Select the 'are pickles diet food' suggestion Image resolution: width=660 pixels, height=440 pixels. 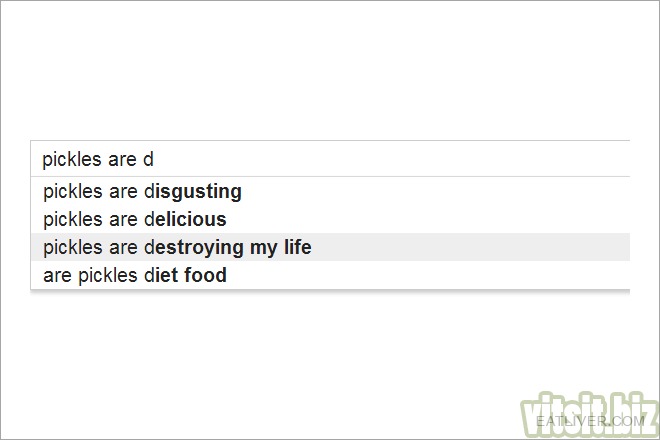pyautogui.click(x=330, y=275)
